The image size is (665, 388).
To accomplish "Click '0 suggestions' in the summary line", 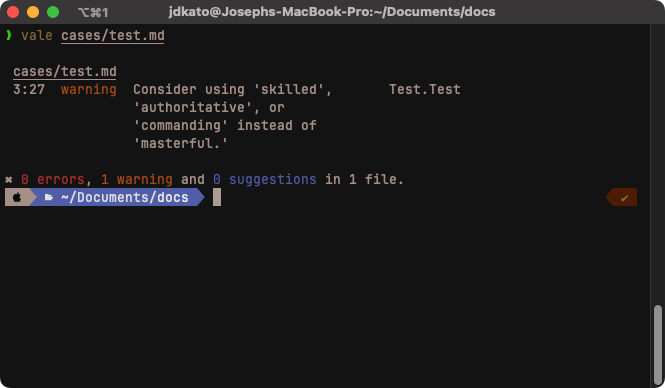I will (265, 179).
